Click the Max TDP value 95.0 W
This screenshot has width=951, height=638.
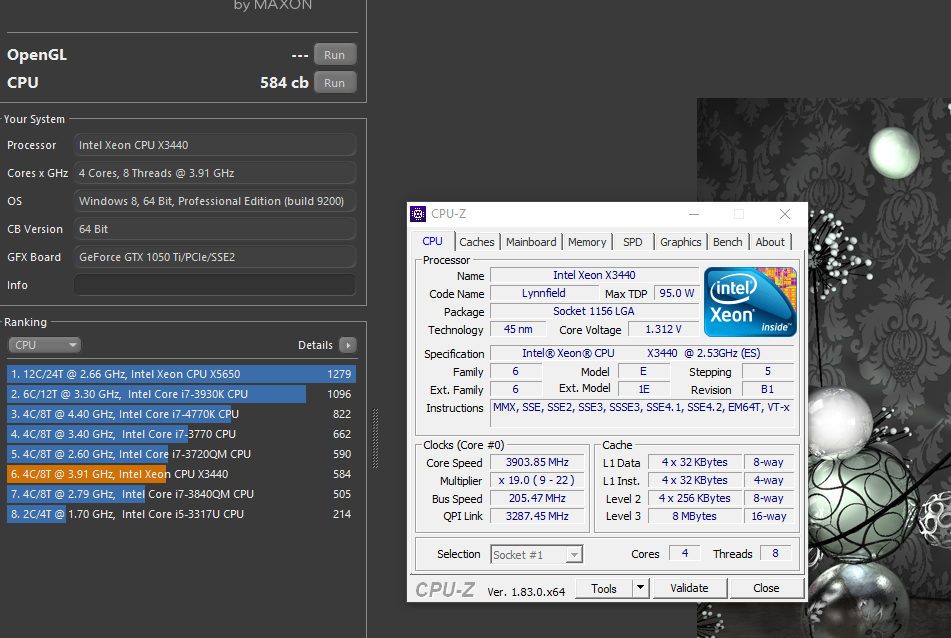(676, 294)
